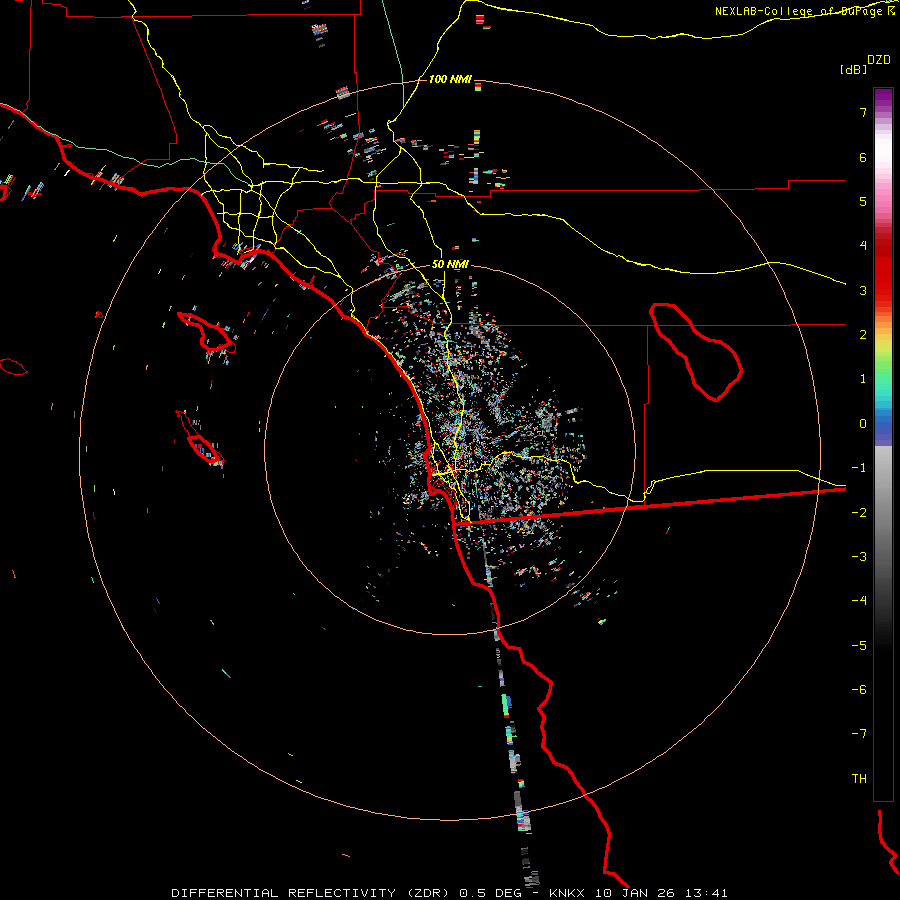This screenshot has height=900, width=900.
Task: Click the [dB] units label
Action: [x=853, y=69]
